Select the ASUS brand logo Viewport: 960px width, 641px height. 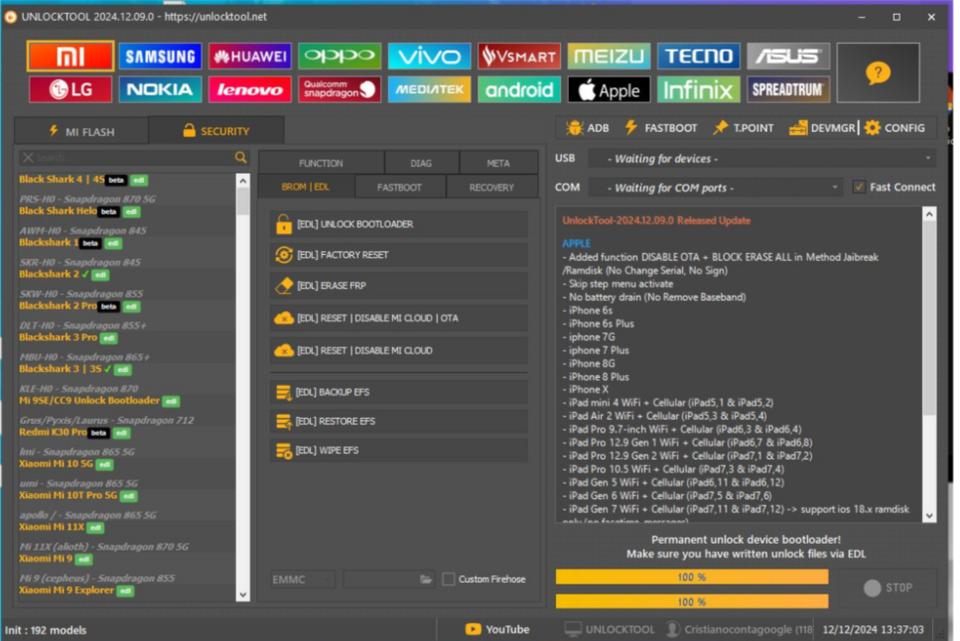point(788,56)
